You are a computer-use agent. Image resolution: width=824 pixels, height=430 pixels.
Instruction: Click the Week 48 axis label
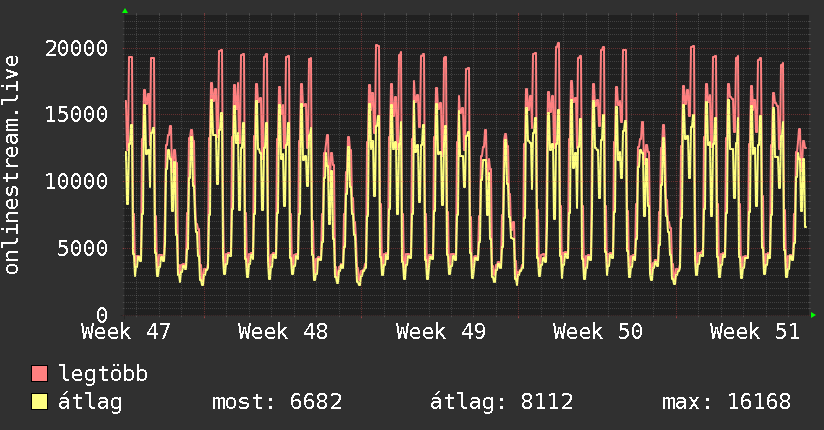pyautogui.click(x=283, y=331)
